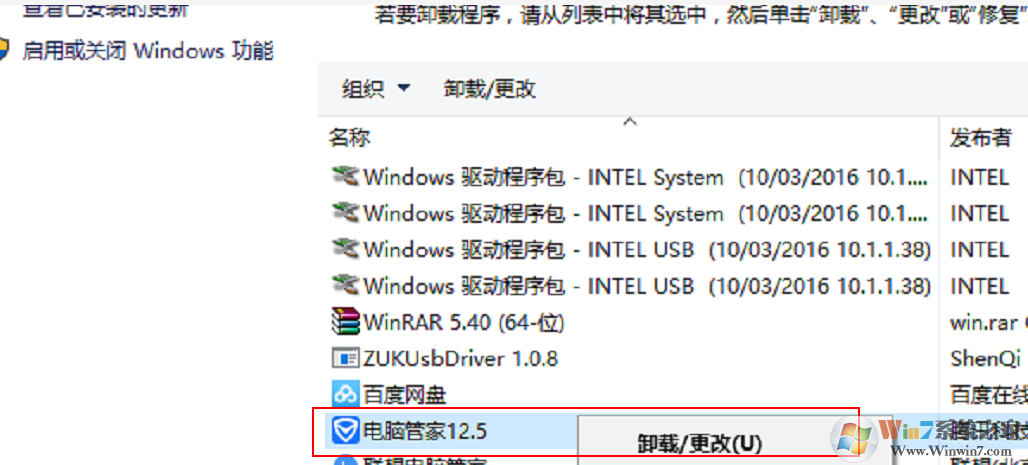Screen dimensions: 1028x465
Task: Click the second INTEL USB driver package icon
Action: pos(345,286)
